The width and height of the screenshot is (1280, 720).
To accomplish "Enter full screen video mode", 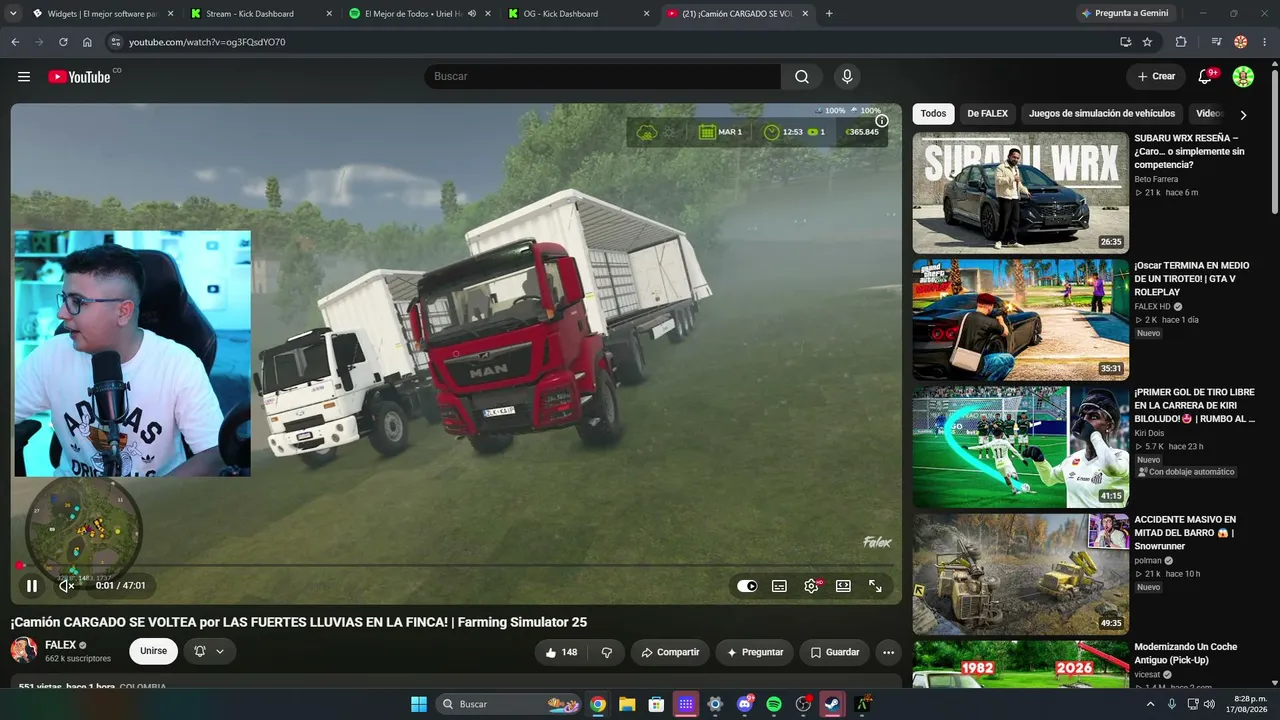I will tap(875, 586).
